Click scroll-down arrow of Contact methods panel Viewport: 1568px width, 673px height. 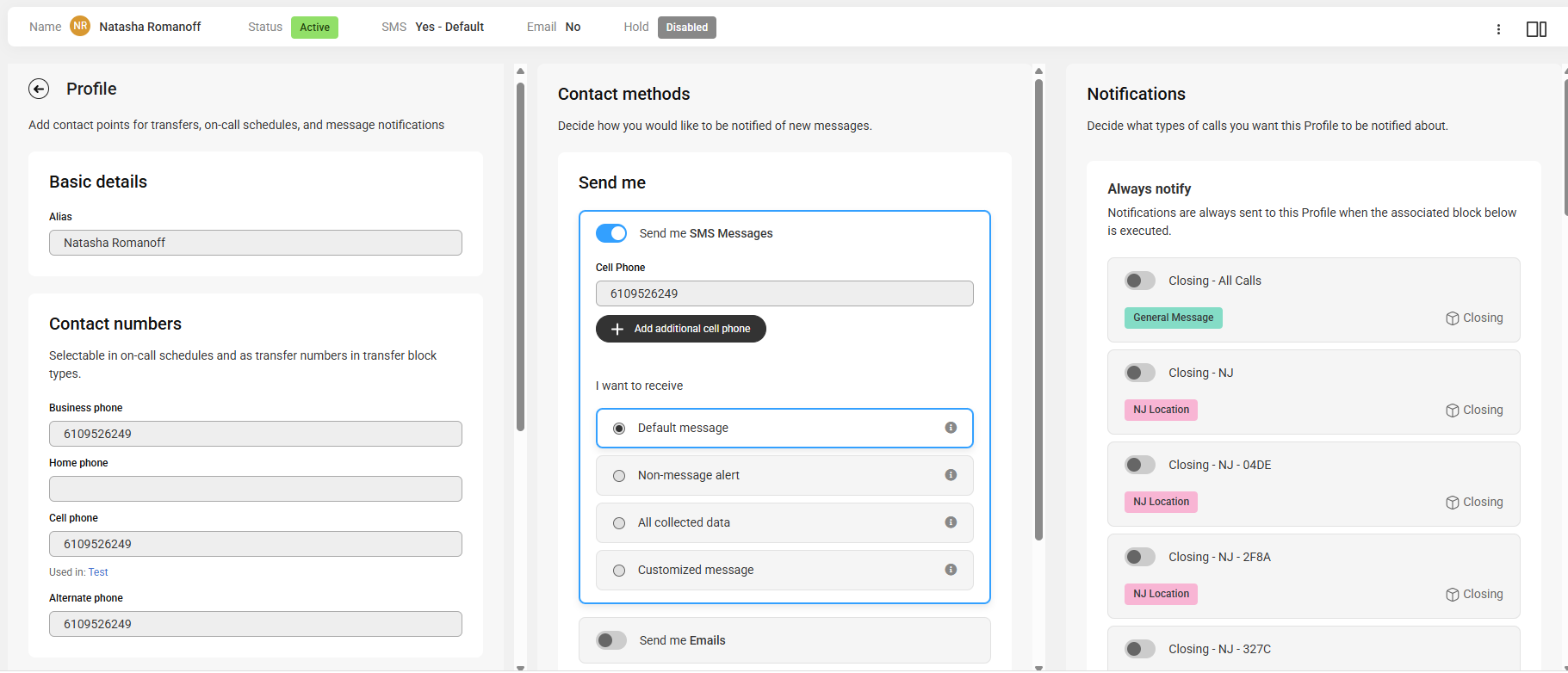click(x=1038, y=667)
